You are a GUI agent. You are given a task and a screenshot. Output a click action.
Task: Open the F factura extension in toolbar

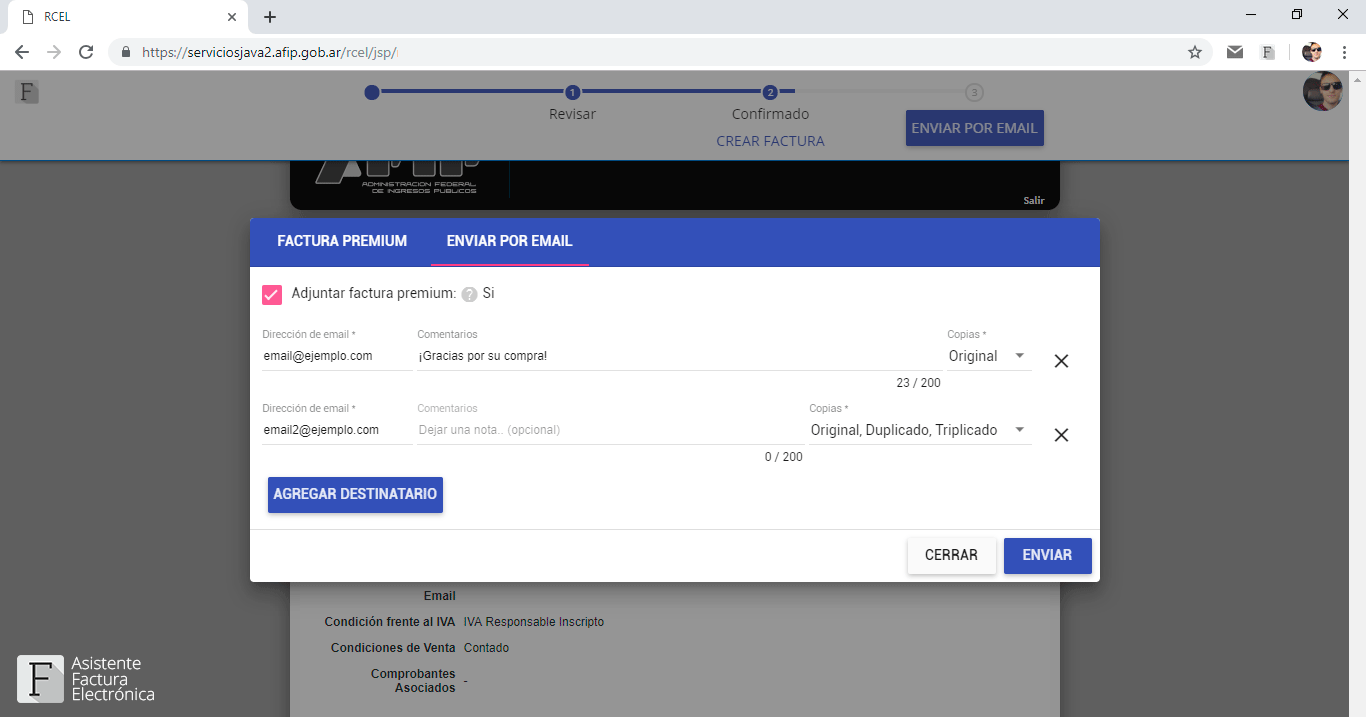(x=1268, y=52)
